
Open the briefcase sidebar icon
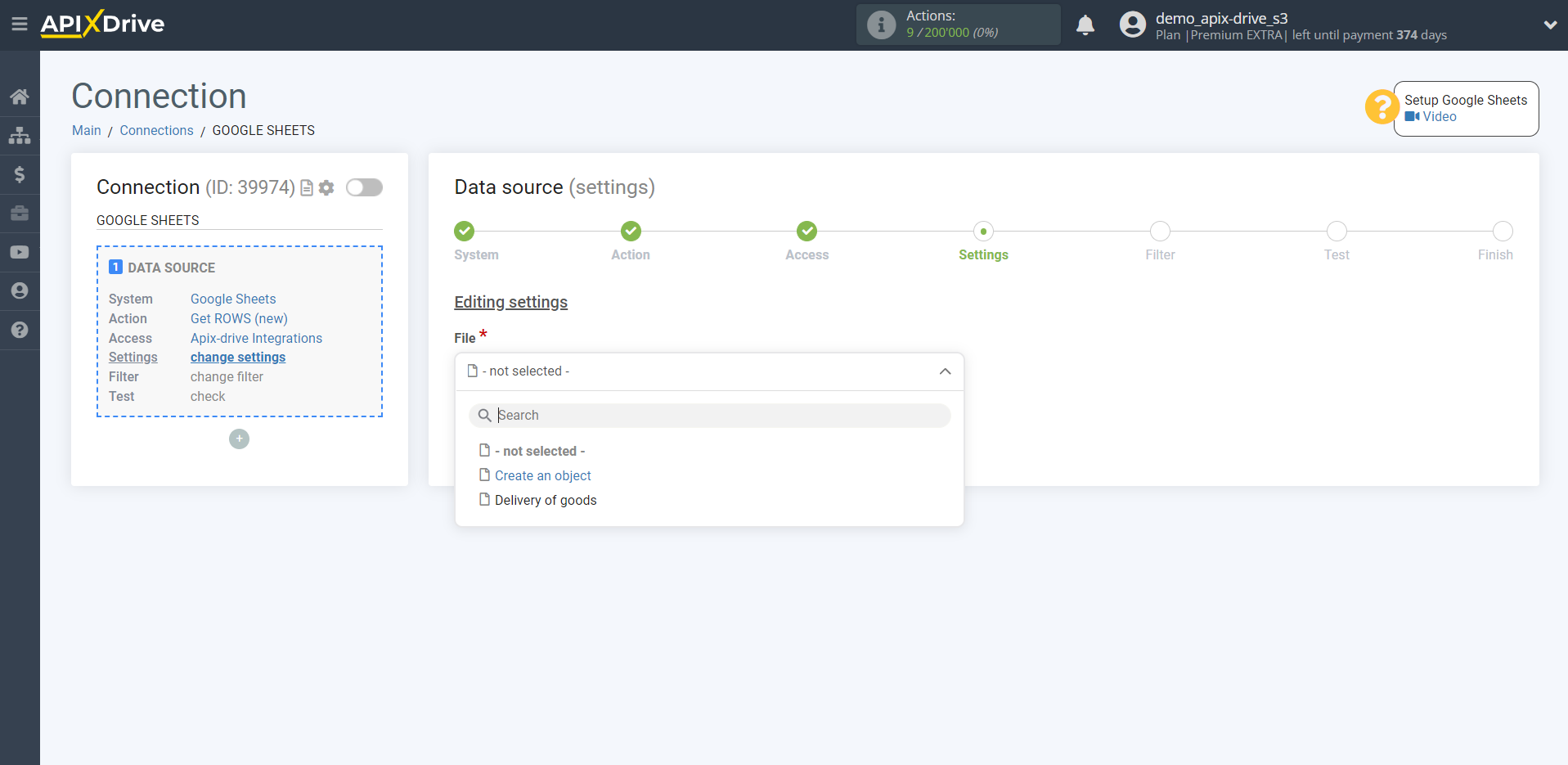coord(20,214)
